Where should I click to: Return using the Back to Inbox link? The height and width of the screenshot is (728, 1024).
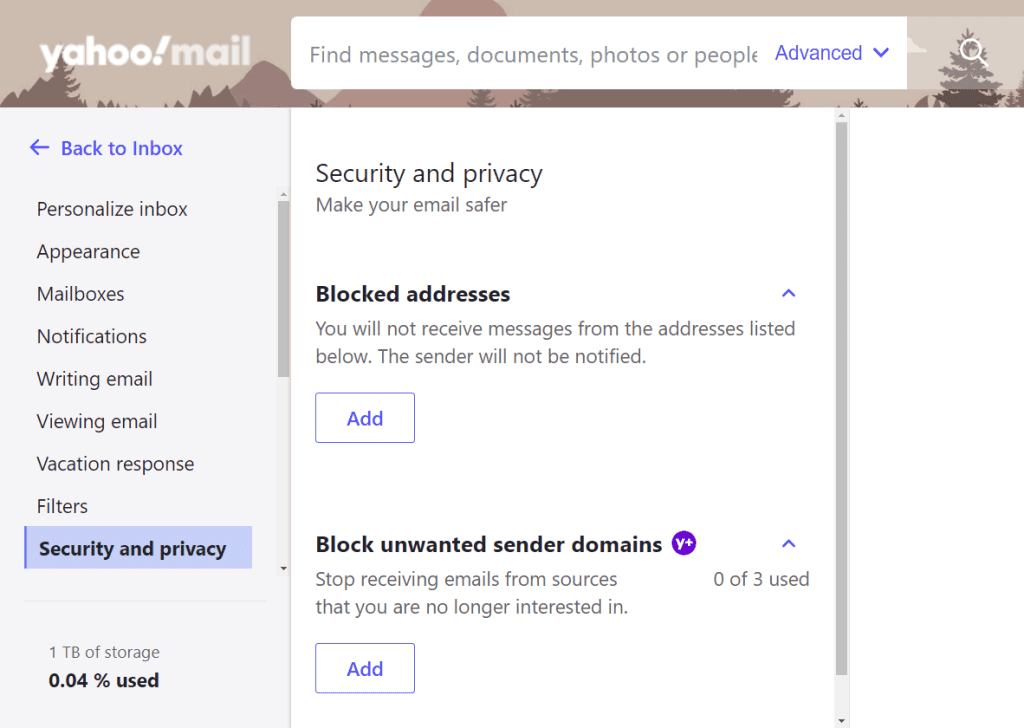pos(121,148)
